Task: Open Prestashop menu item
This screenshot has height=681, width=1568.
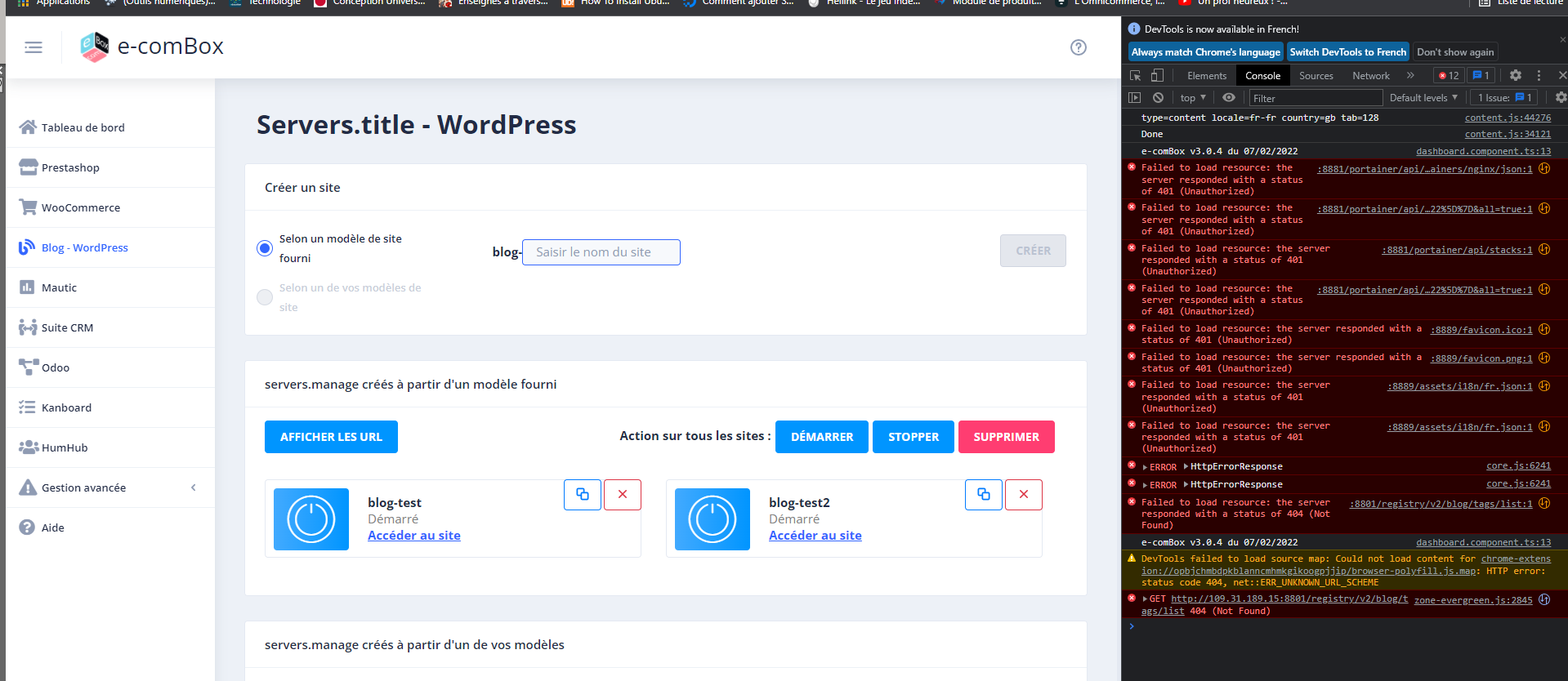Action: point(110,167)
